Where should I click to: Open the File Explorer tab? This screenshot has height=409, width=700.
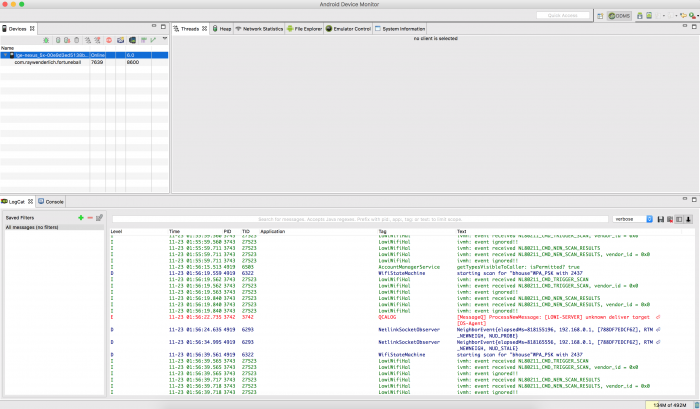tap(304, 29)
